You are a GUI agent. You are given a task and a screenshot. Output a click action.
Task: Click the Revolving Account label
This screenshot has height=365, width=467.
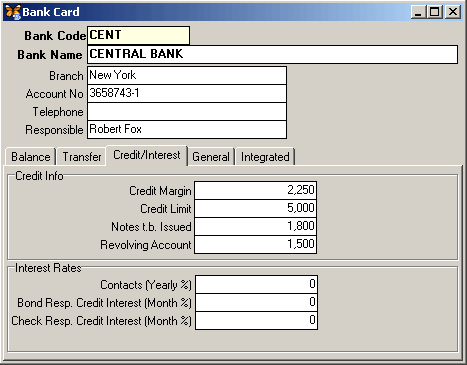(x=146, y=245)
